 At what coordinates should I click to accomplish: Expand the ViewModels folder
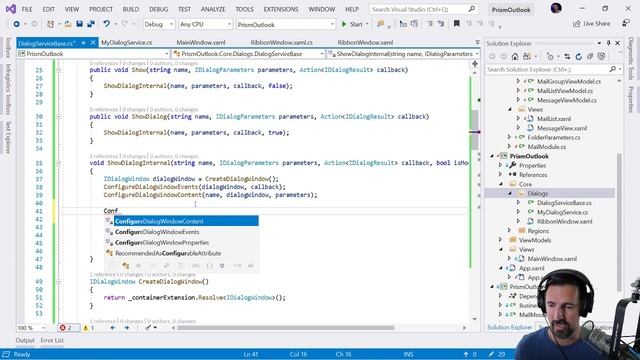click(501, 240)
